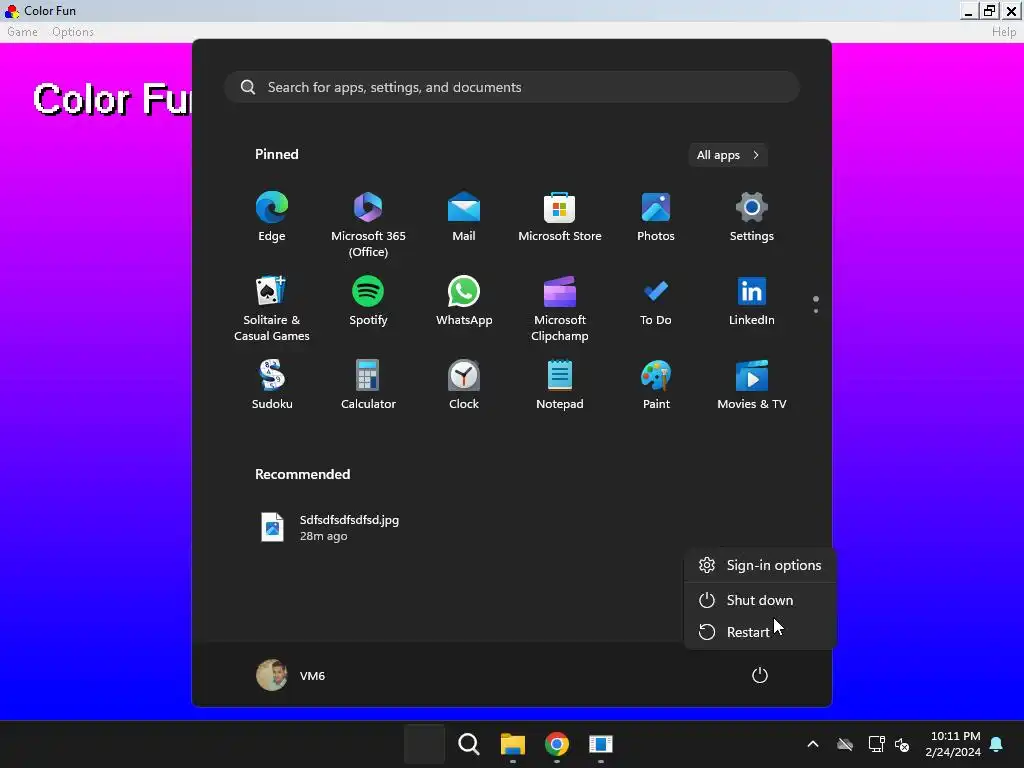Click the taskbar Search icon
The image size is (1024, 768).
[468, 744]
